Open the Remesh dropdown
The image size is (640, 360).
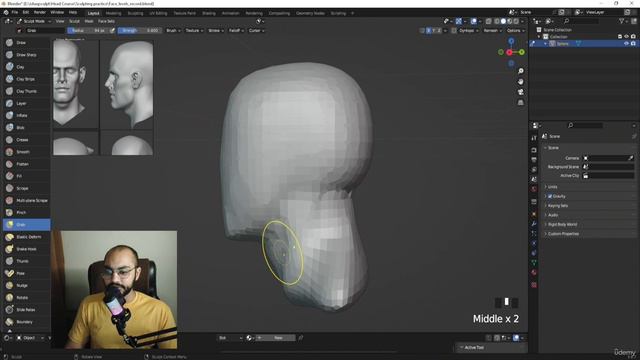point(493,31)
